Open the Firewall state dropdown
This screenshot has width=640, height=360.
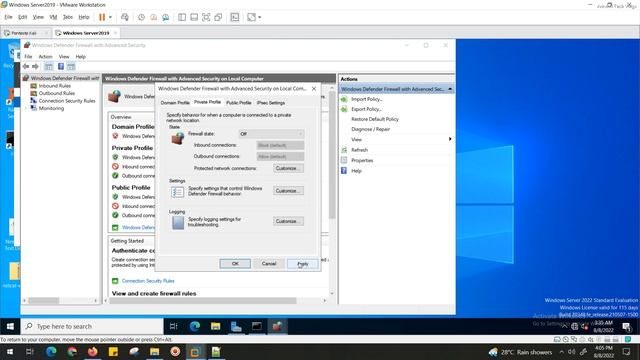point(271,134)
